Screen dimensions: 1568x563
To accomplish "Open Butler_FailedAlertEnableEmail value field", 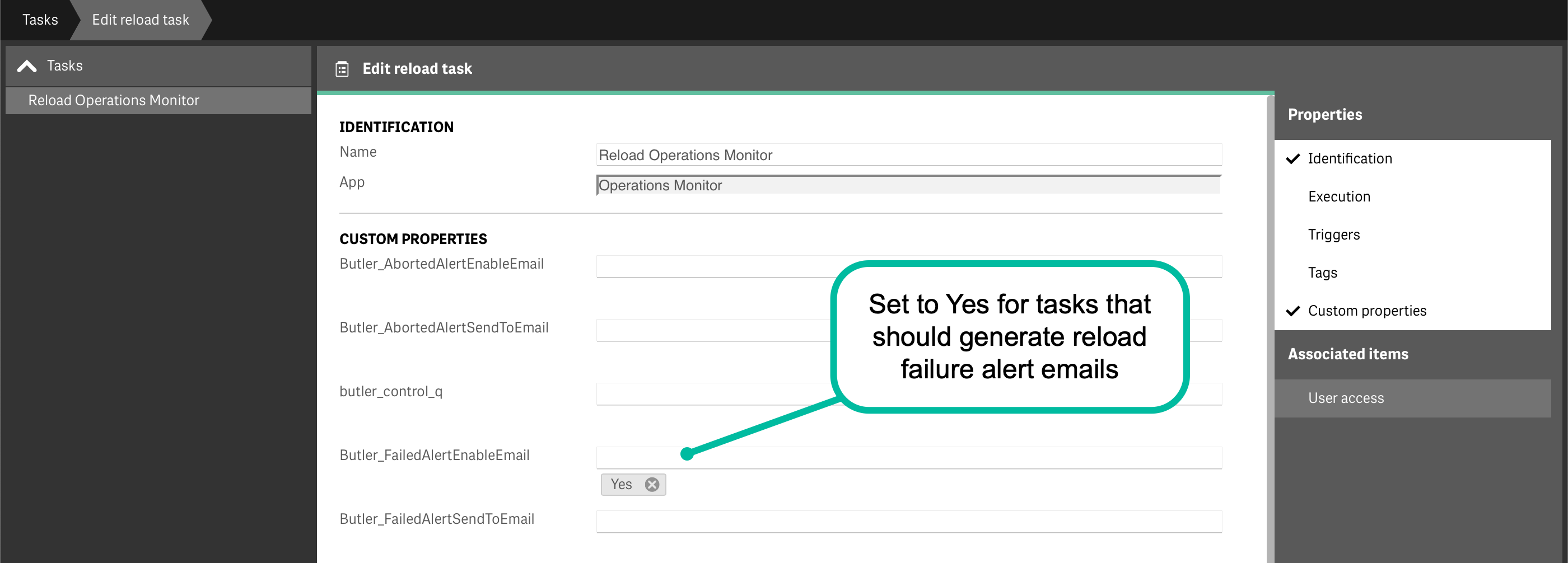I will pos(908,458).
